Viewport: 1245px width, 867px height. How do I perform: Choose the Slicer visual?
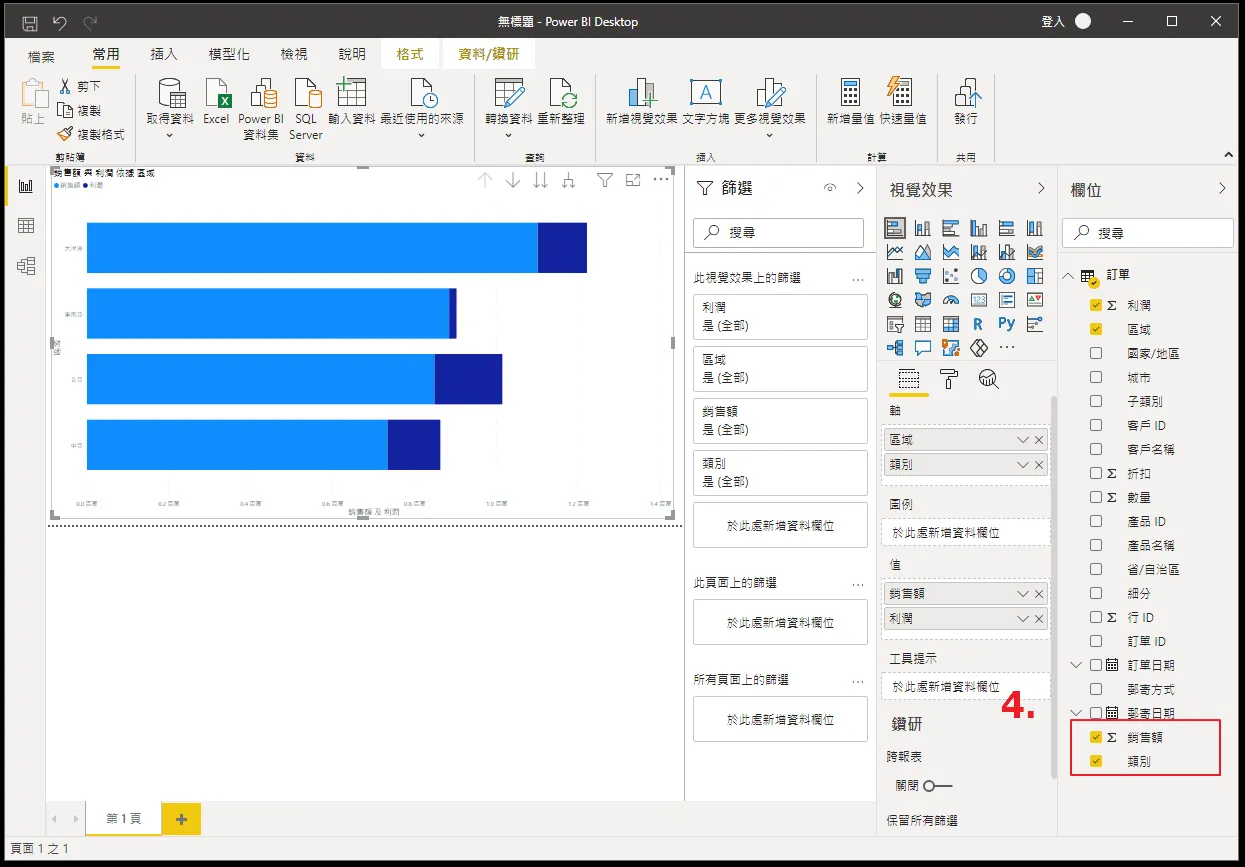pos(895,324)
